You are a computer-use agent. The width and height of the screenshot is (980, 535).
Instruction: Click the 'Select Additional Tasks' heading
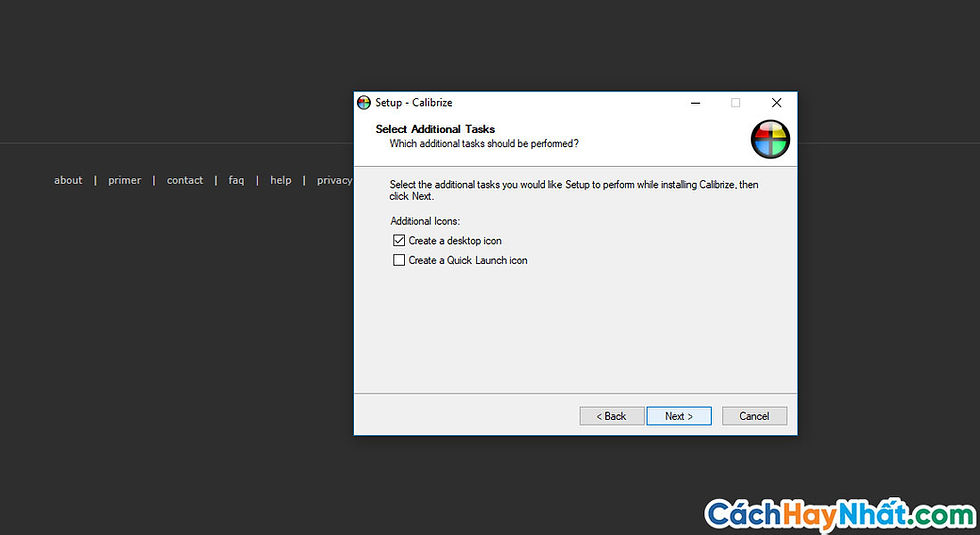[435, 129]
